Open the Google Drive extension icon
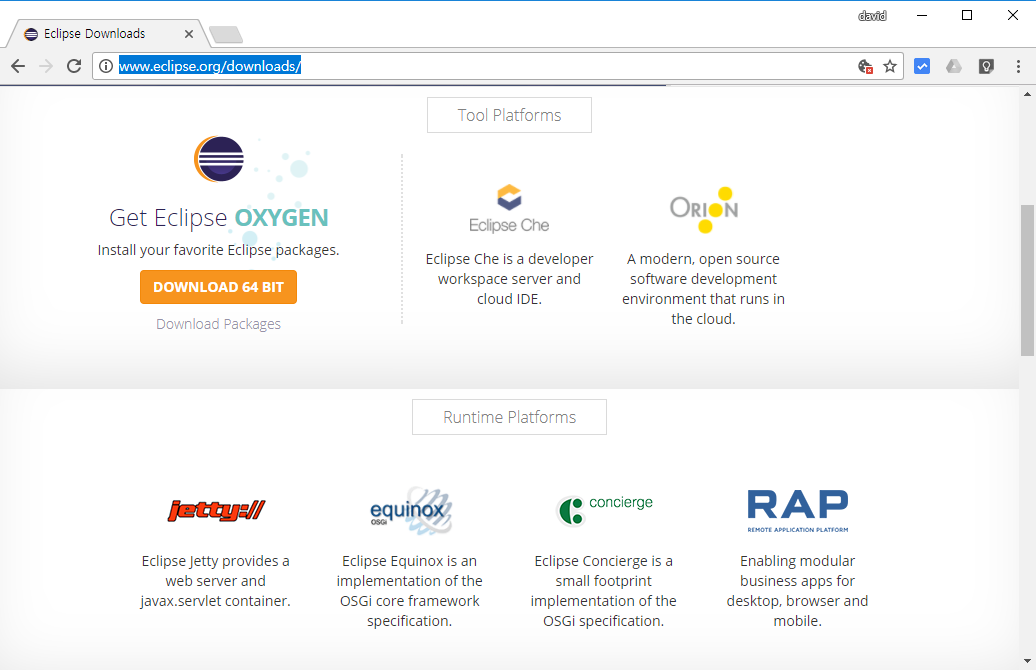1036x670 pixels. point(953,66)
